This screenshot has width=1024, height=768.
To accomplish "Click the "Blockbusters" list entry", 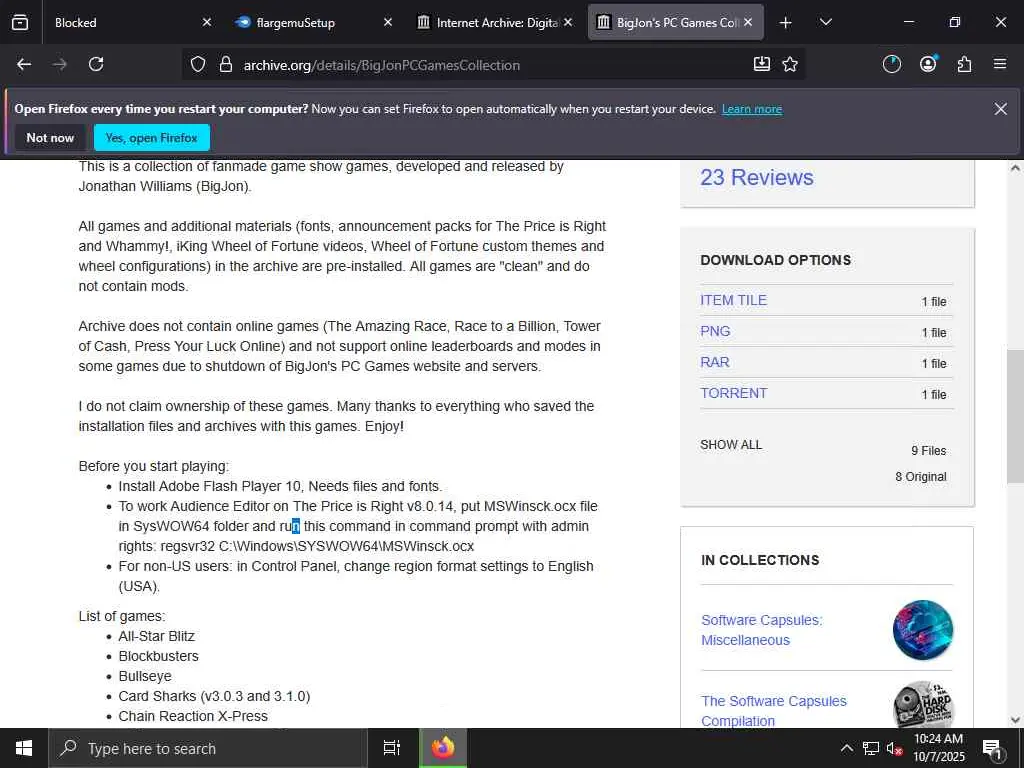I will coord(159,656).
